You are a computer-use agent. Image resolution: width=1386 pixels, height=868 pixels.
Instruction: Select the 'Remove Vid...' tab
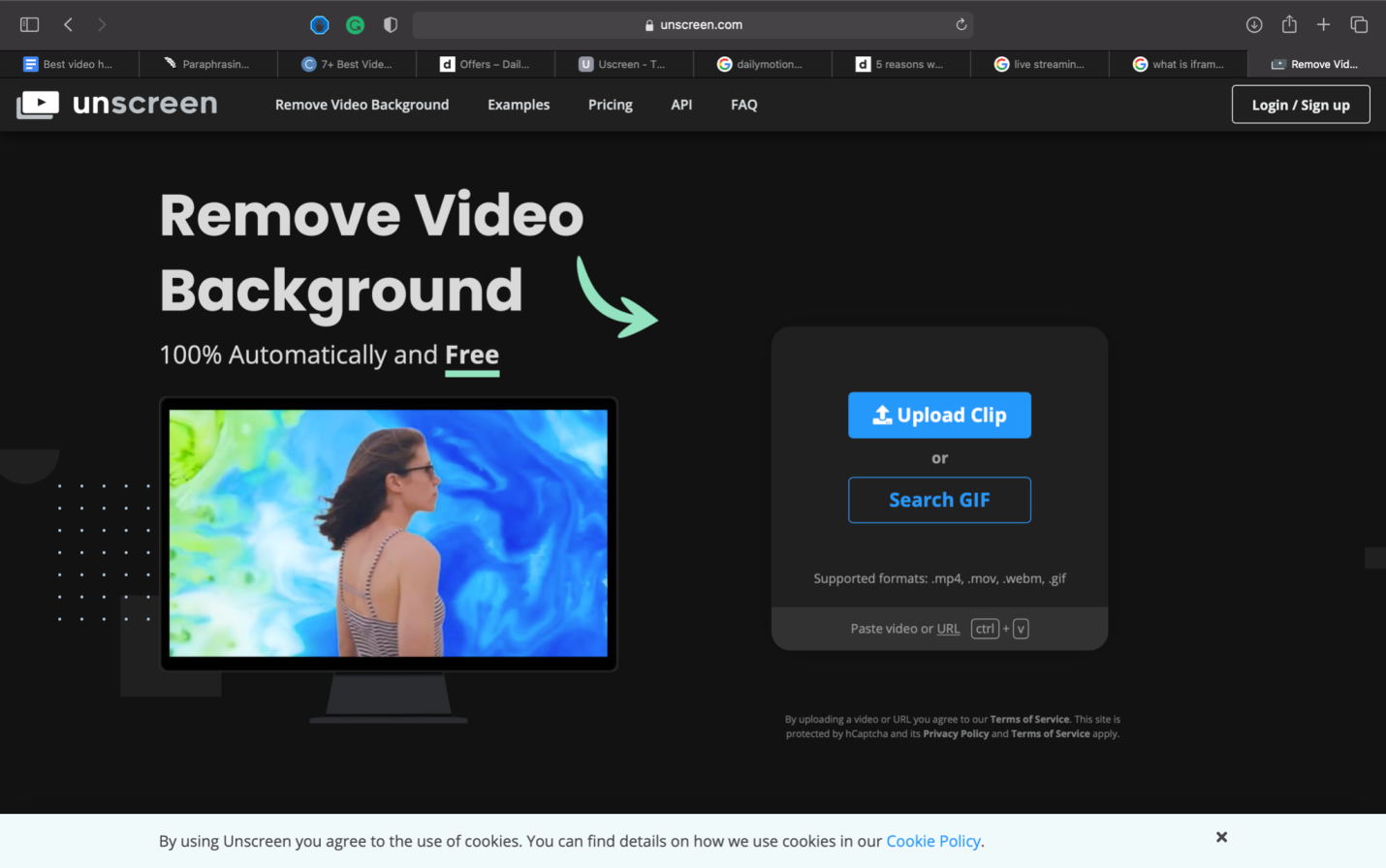[1316, 64]
